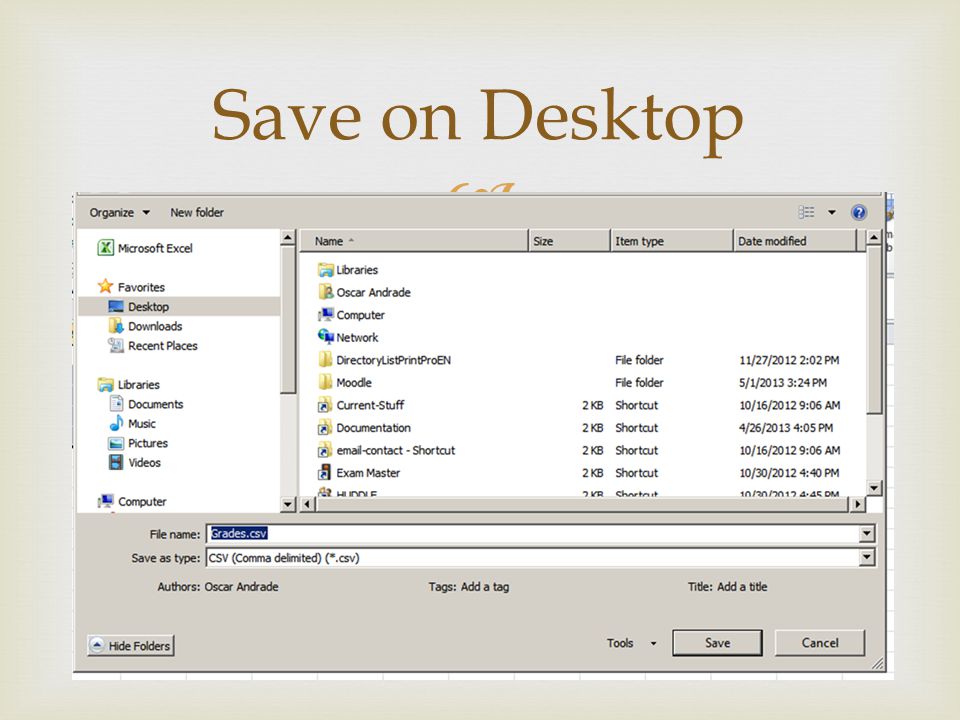The width and height of the screenshot is (960, 720).
Task: Open the view options dropdown arrow
Action: (x=831, y=212)
